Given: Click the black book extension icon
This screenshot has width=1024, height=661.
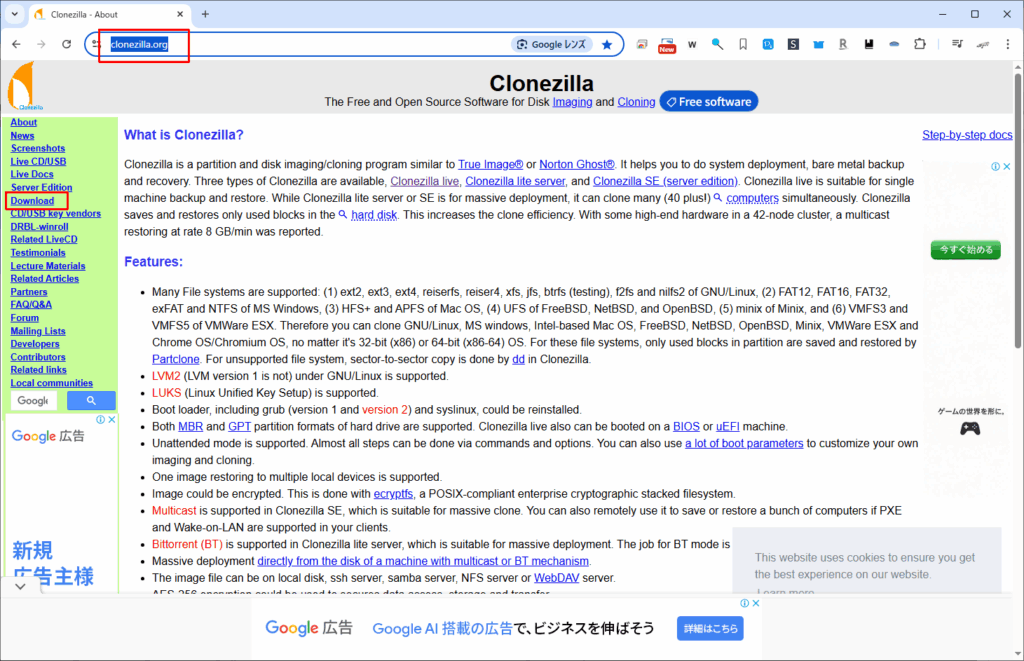Looking at the screenshot, I should click(x=869, y=44).
